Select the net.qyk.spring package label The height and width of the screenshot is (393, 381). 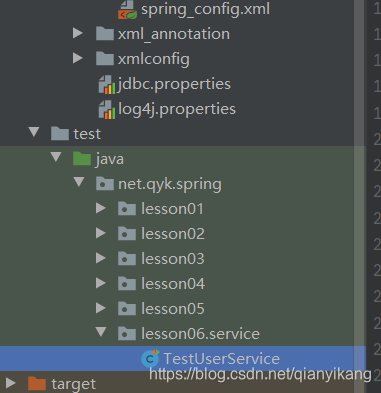(170, 184)
